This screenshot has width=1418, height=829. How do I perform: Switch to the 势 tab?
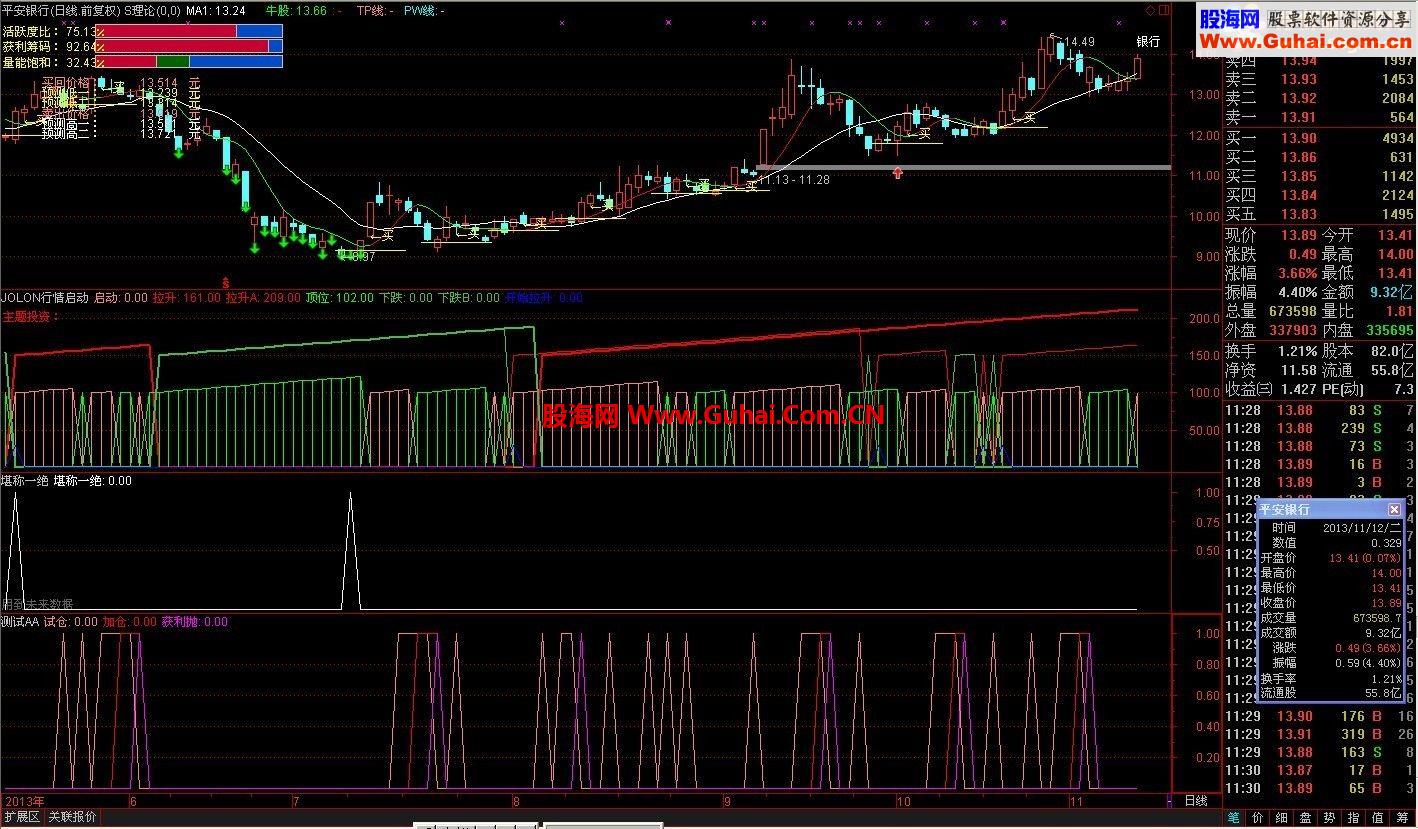click(x=1330, y=818)
